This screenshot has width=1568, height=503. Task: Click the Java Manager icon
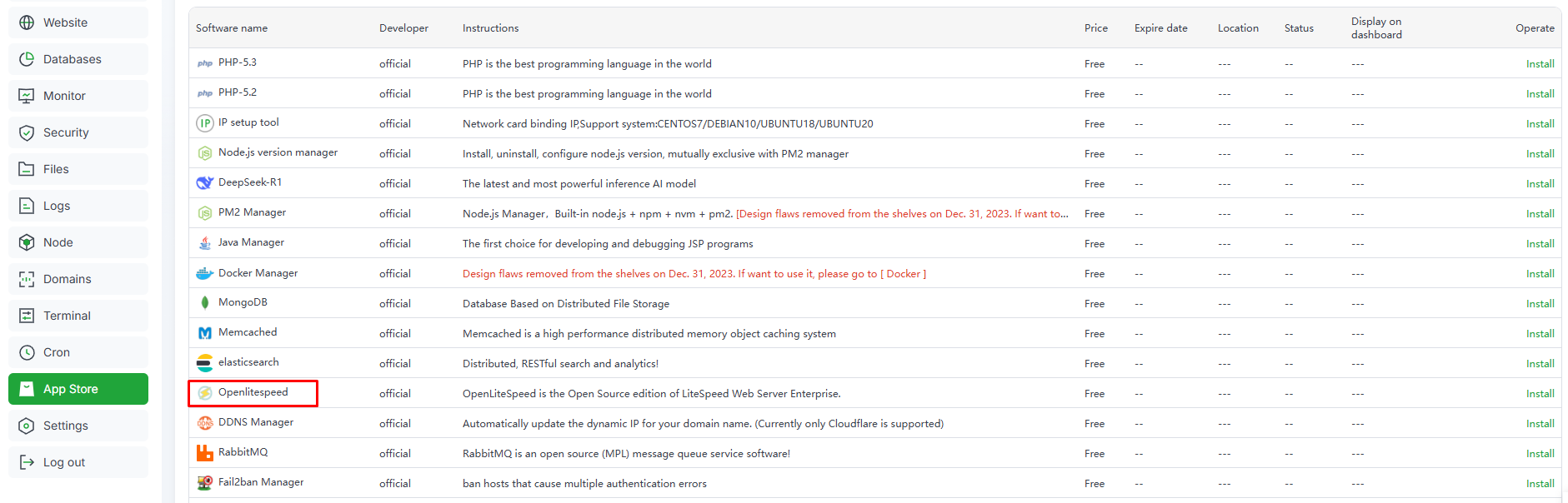(204, 243)
